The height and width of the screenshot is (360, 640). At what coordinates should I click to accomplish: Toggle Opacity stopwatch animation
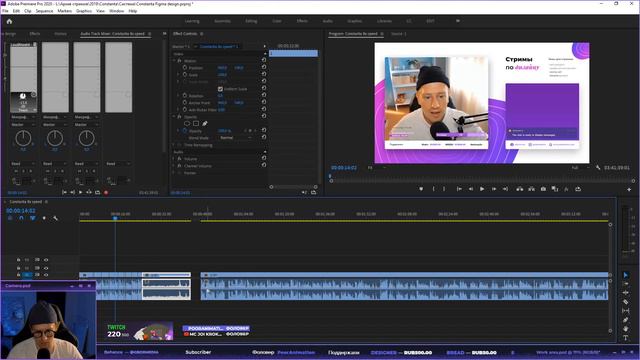click(x=185, y=131)
